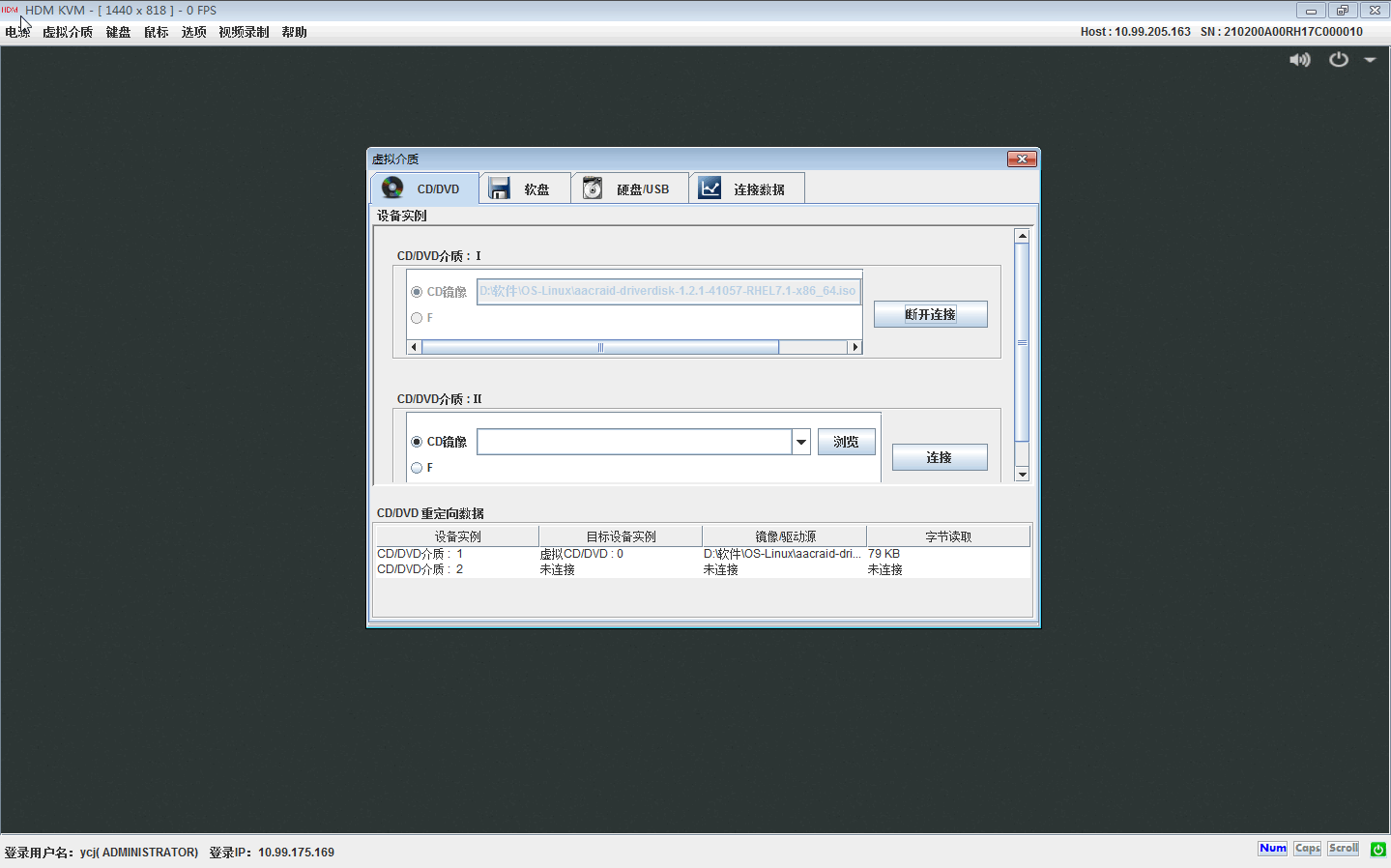Open the 帮助 menu
This screenshot has height=868, width=1391.
294,32
